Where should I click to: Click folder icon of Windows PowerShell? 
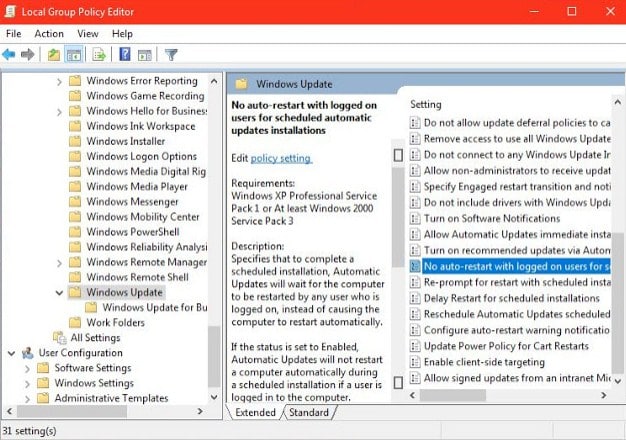(75, 232)
